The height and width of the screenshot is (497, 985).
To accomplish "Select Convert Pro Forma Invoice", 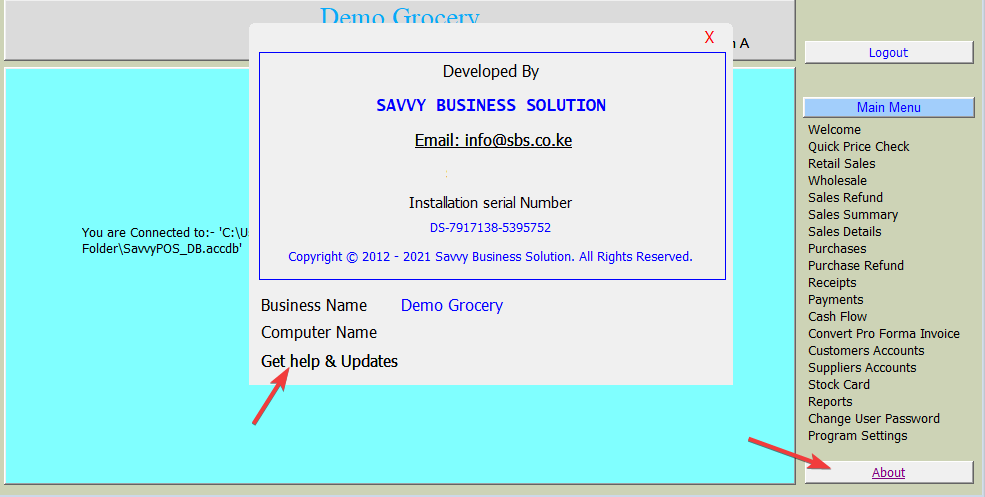I will 883,334.
